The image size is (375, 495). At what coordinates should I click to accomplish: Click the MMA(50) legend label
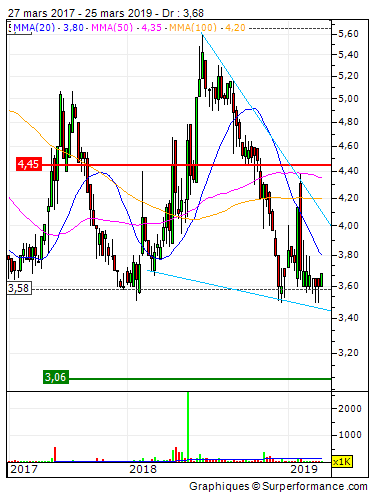click(112, 27)
